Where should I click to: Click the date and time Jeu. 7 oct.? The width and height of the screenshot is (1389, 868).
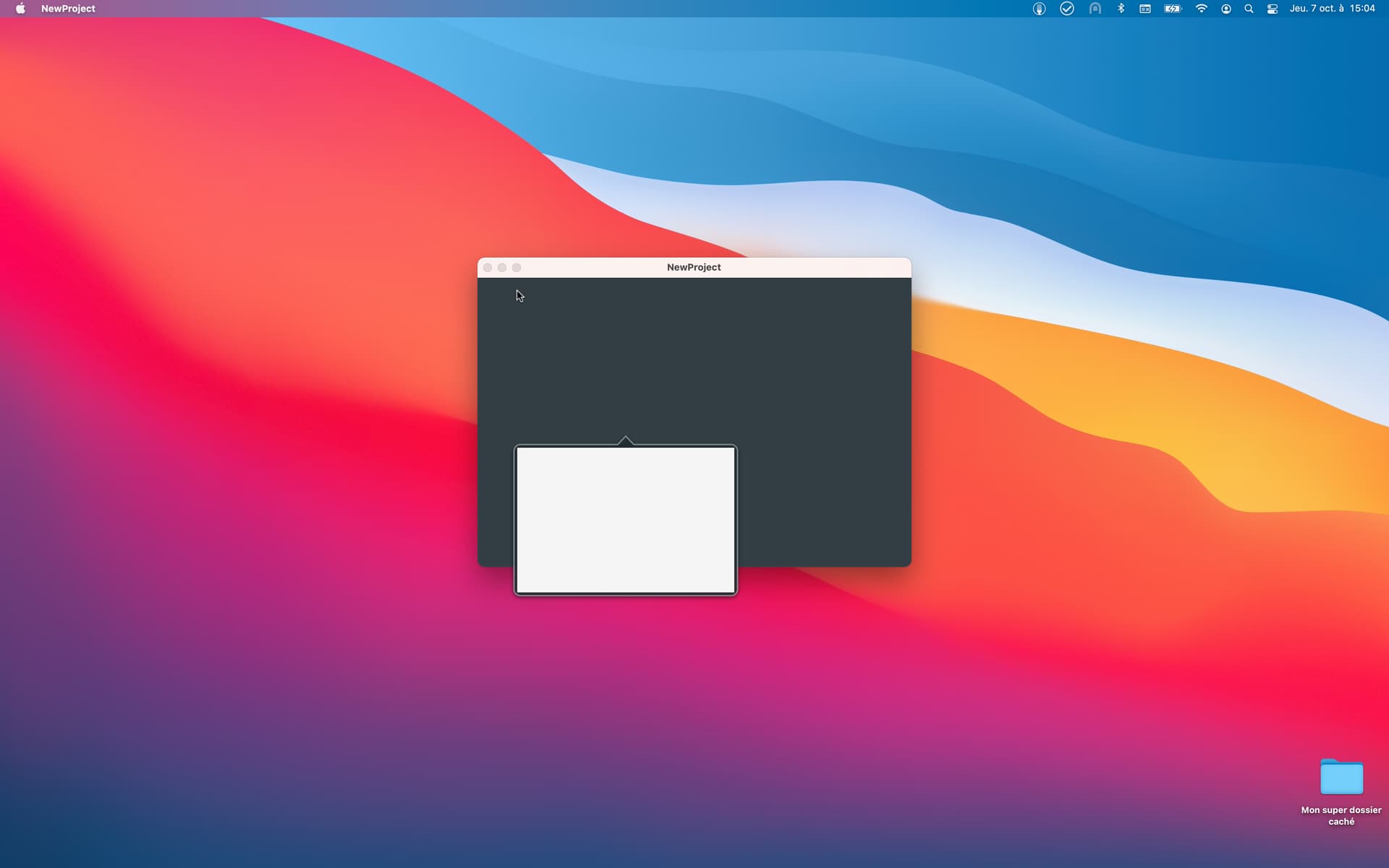[x=1333, y=9]
